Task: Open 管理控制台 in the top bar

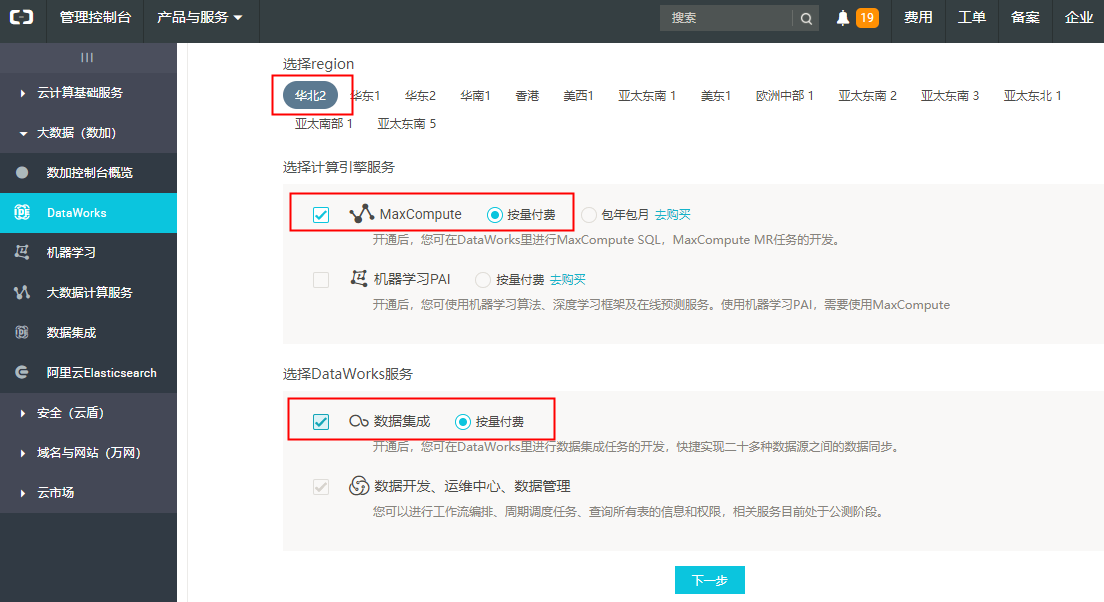Action: (x=96, y=18)
